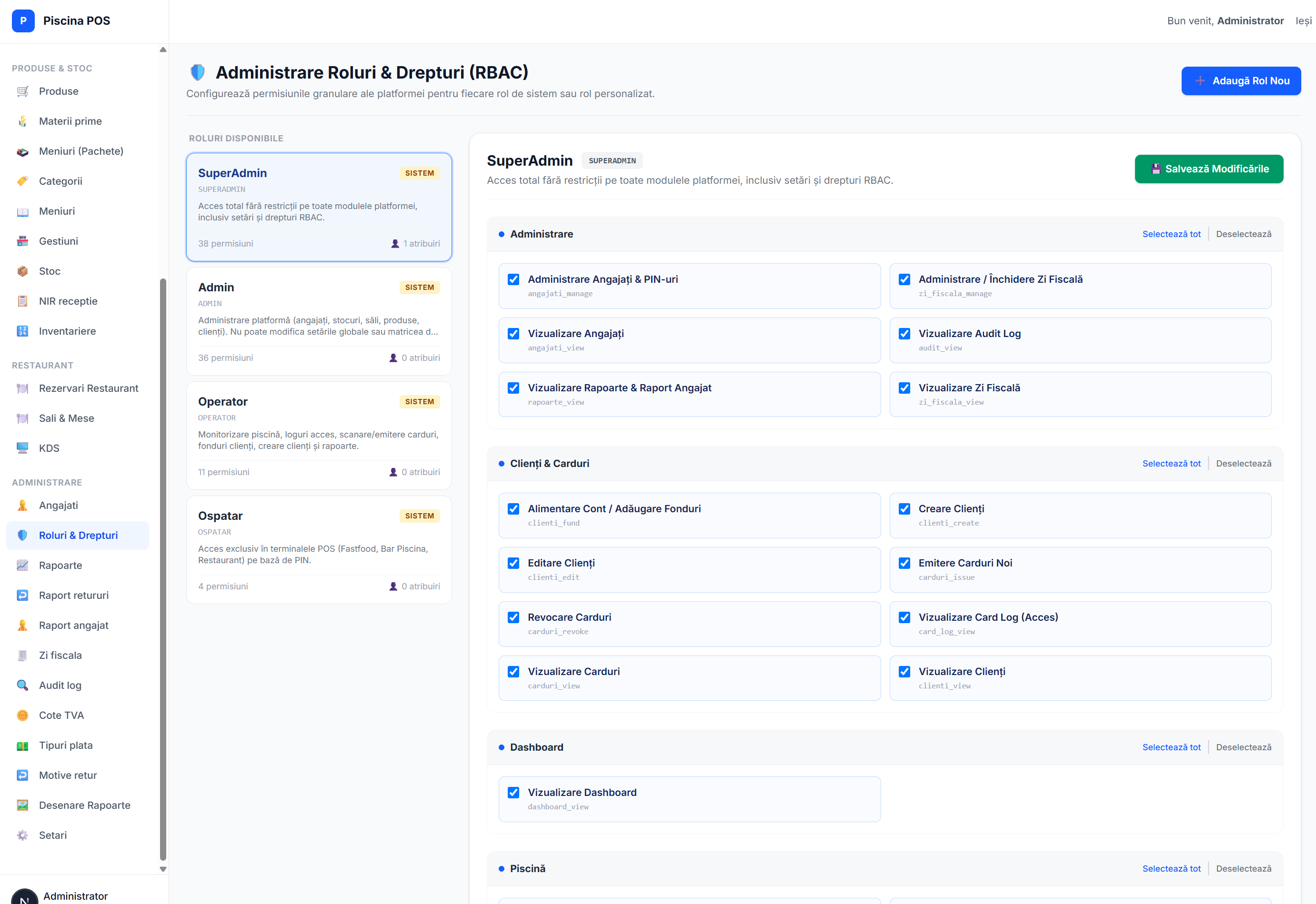Image resolution: width=1316 pixels, height=904 pixels.
Task: Uncheck Vizualizare Dashboard permission
Action: 513,793
